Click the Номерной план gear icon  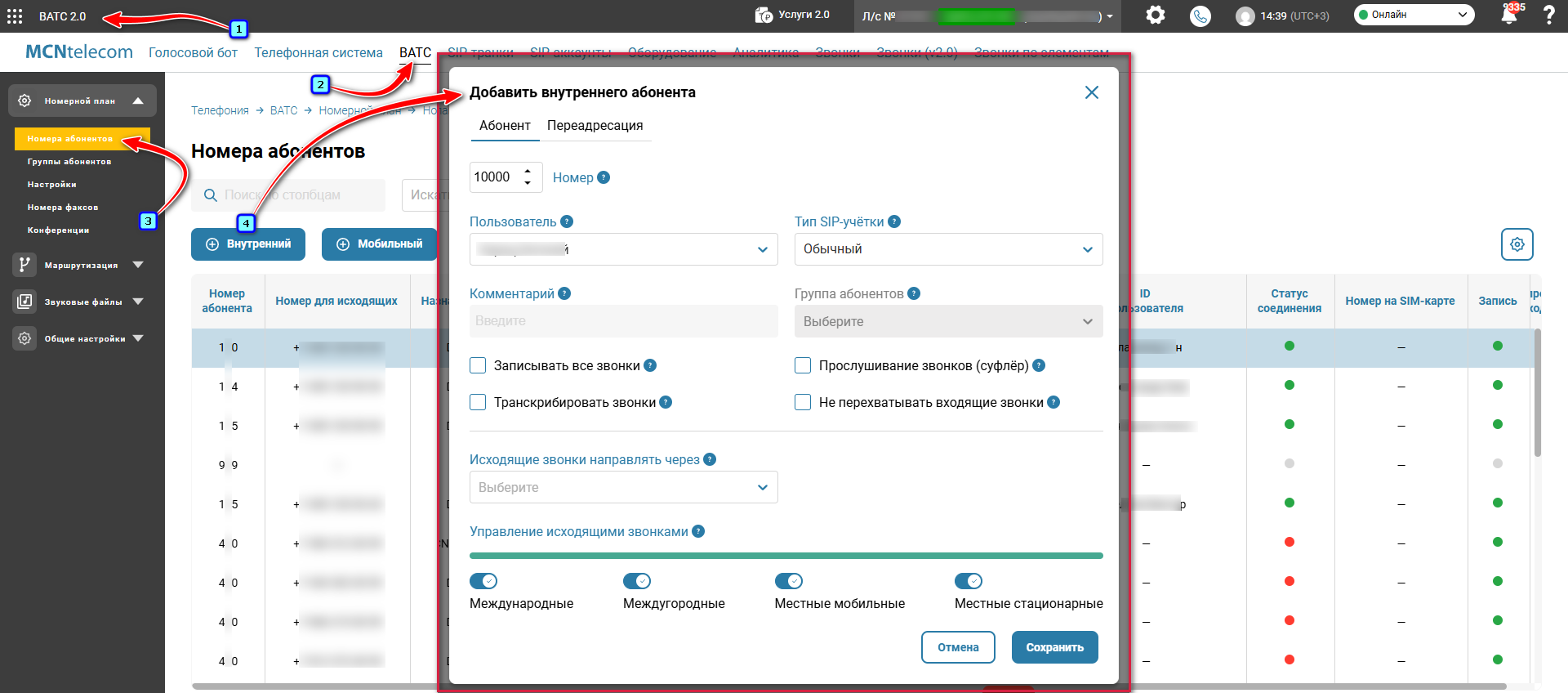click(24, 101)
